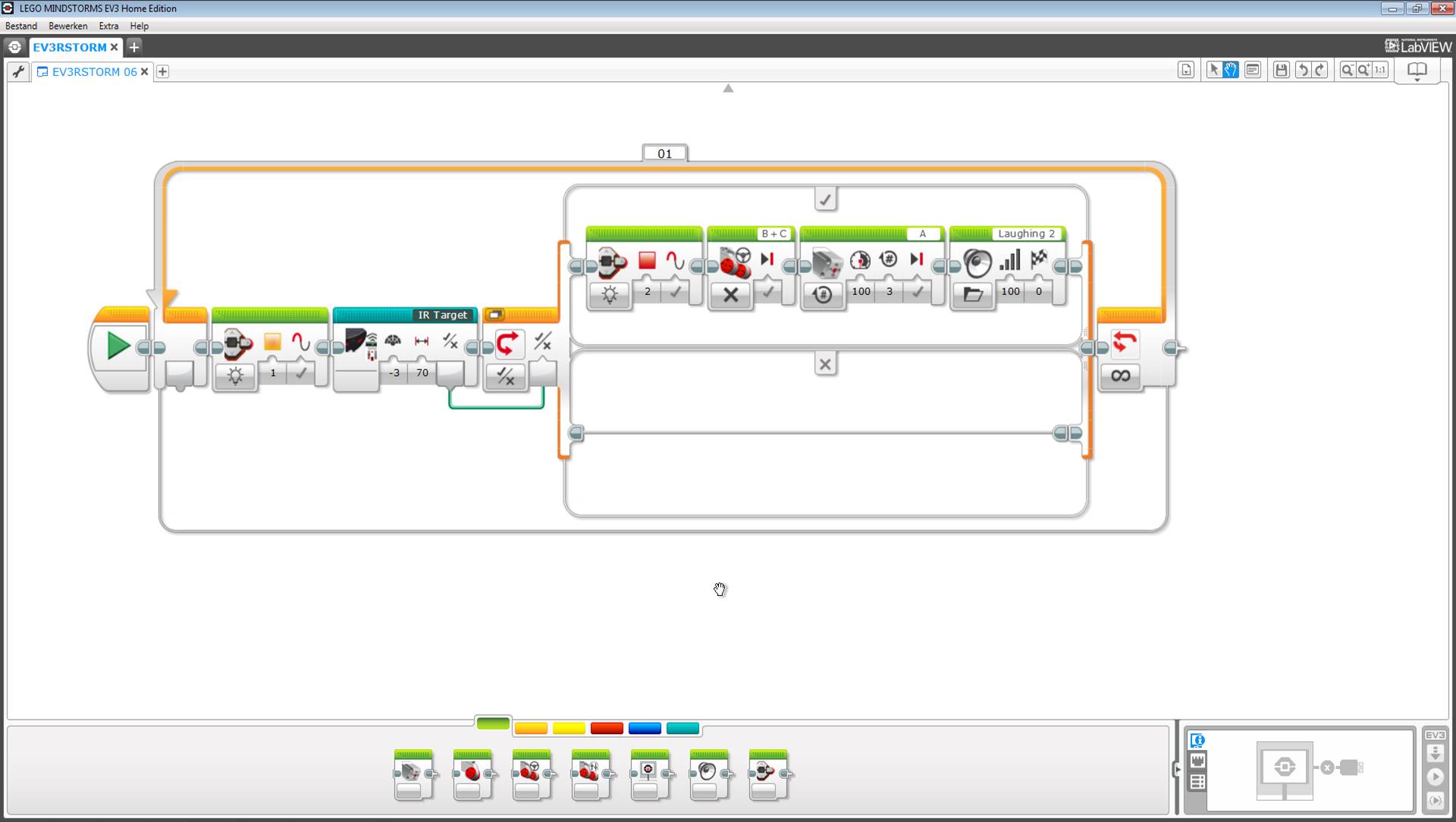Edit the IR Target variable name
The height and width of the screenshot is (822, 1456).
click(x=443, y=315)
